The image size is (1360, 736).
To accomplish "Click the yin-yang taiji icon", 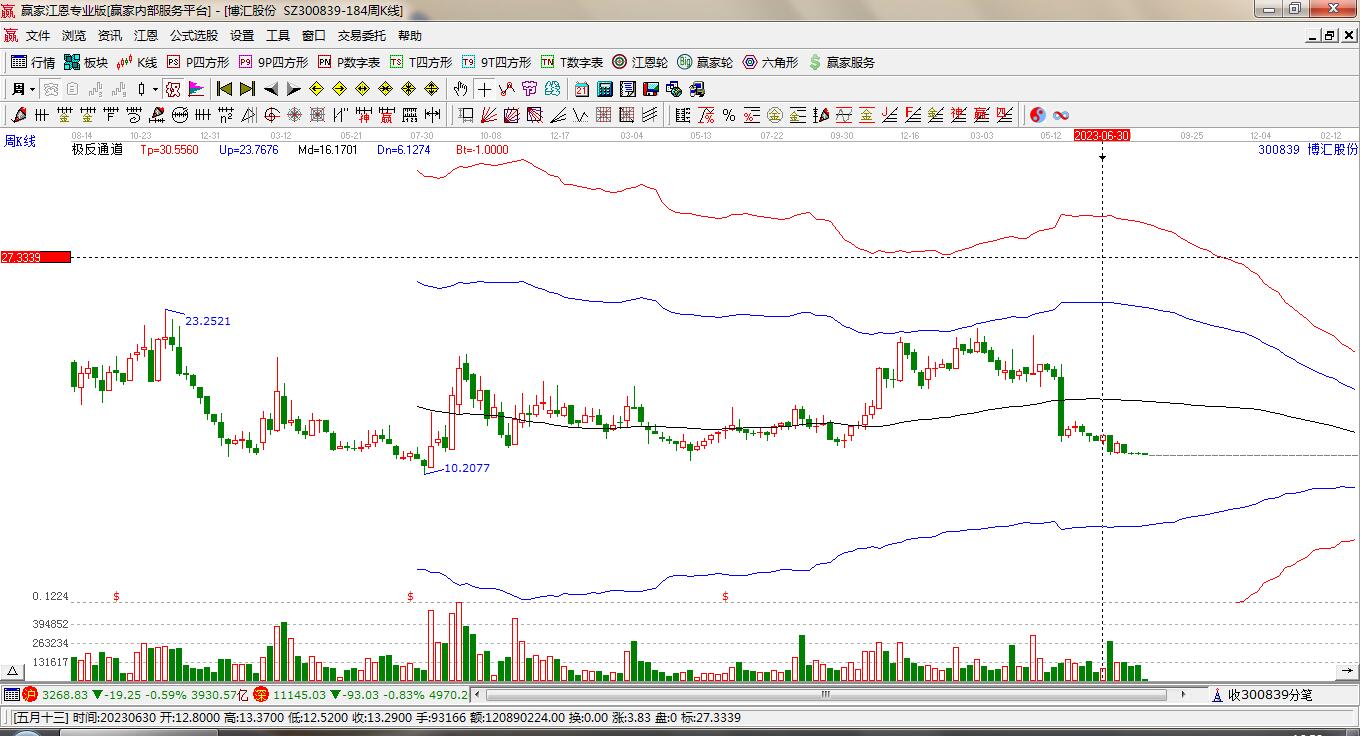I will (x=1038, y=115).
